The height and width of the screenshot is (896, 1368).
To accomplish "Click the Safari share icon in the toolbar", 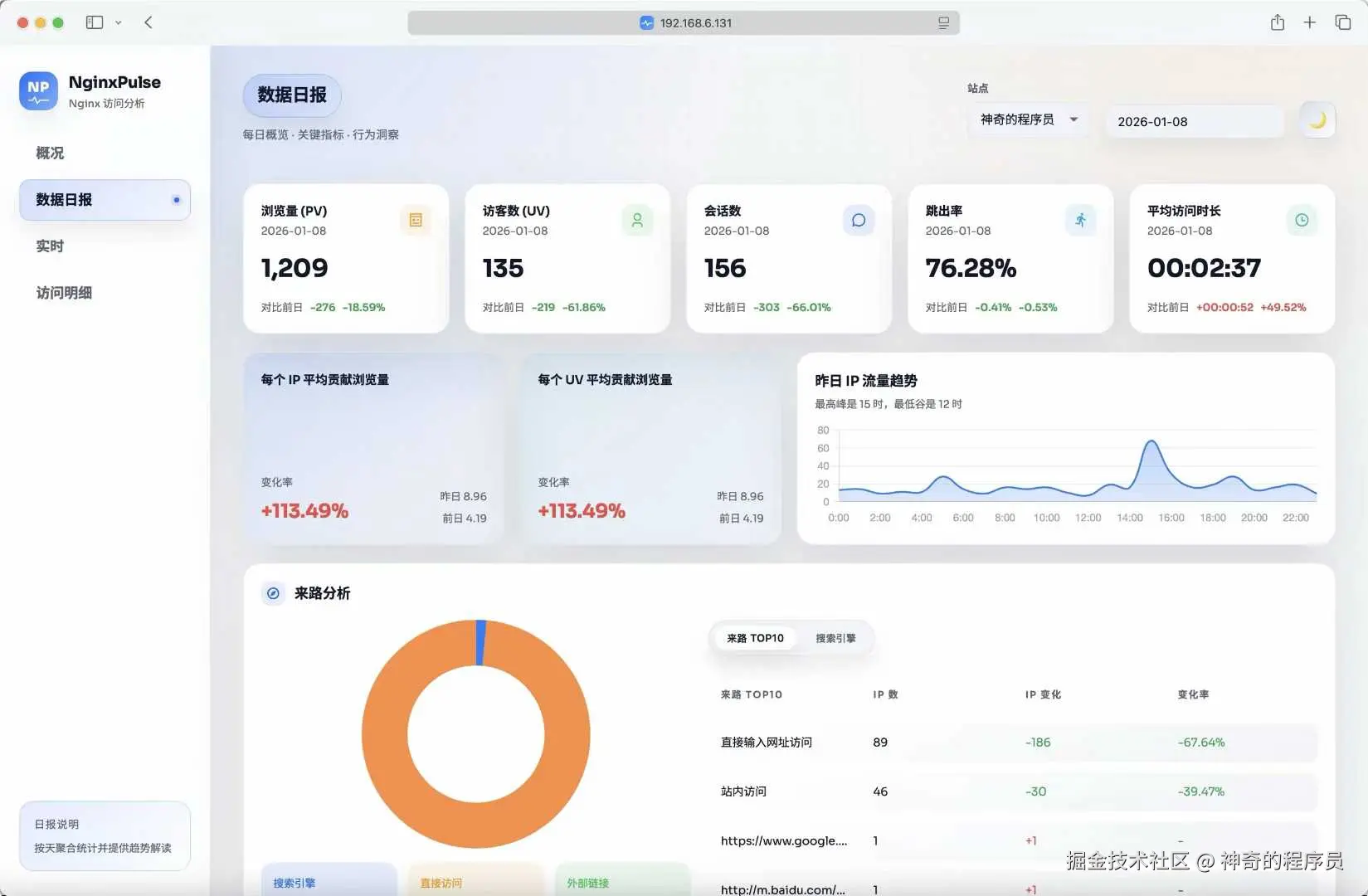I will pos(1277,22).
